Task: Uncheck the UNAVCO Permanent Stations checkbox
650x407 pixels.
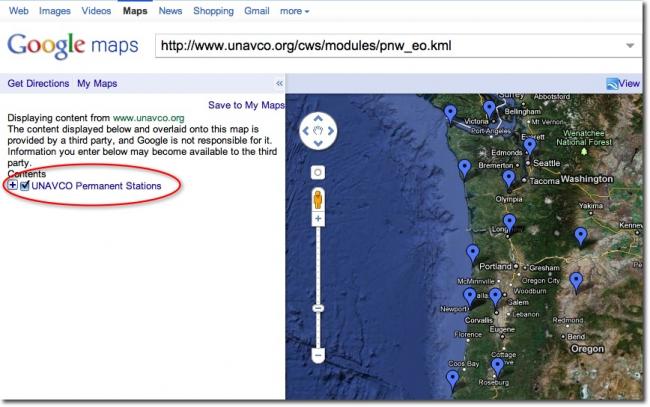Action: [x=25, y=186]
